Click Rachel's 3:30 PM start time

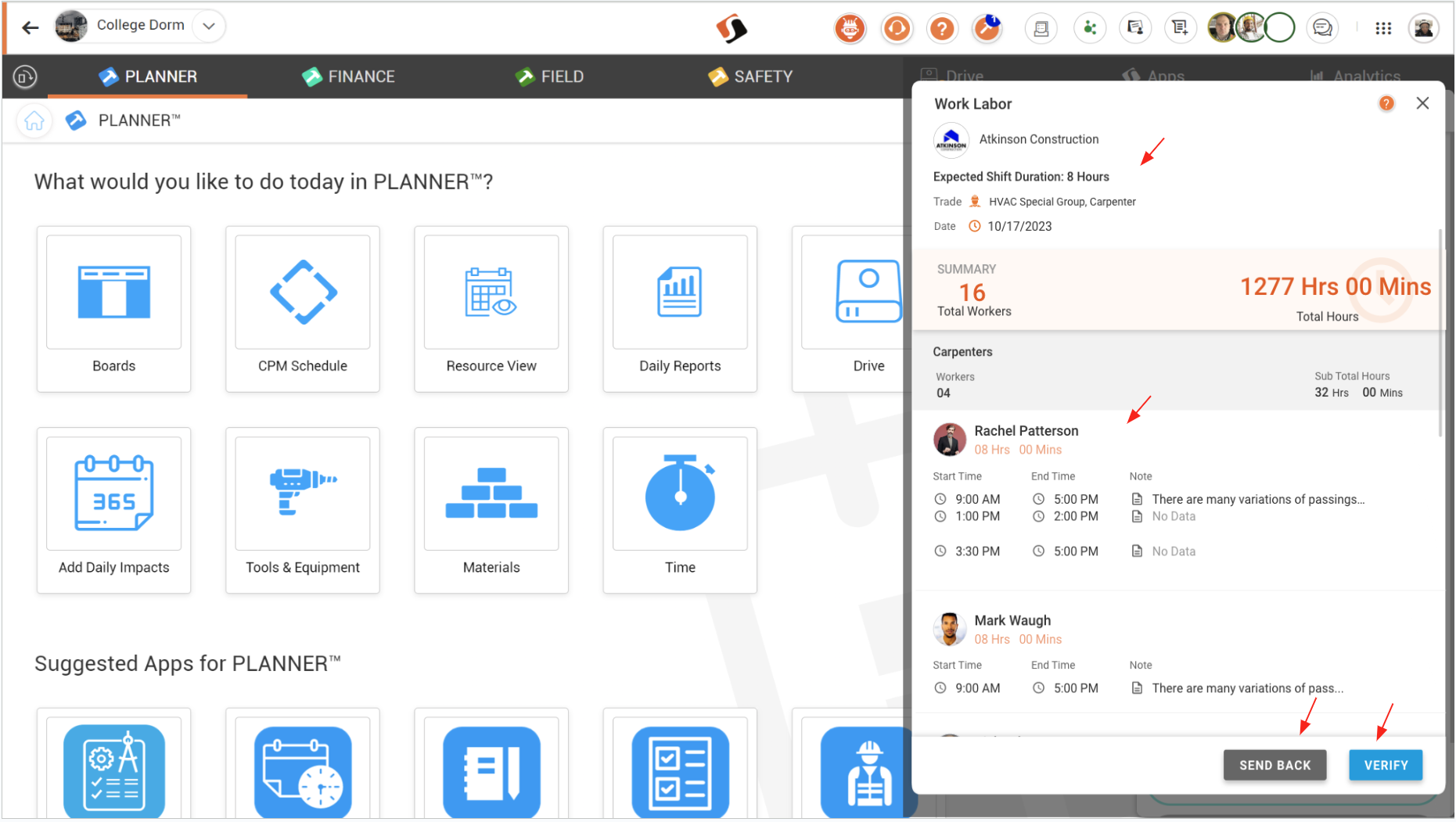(976, 551)
